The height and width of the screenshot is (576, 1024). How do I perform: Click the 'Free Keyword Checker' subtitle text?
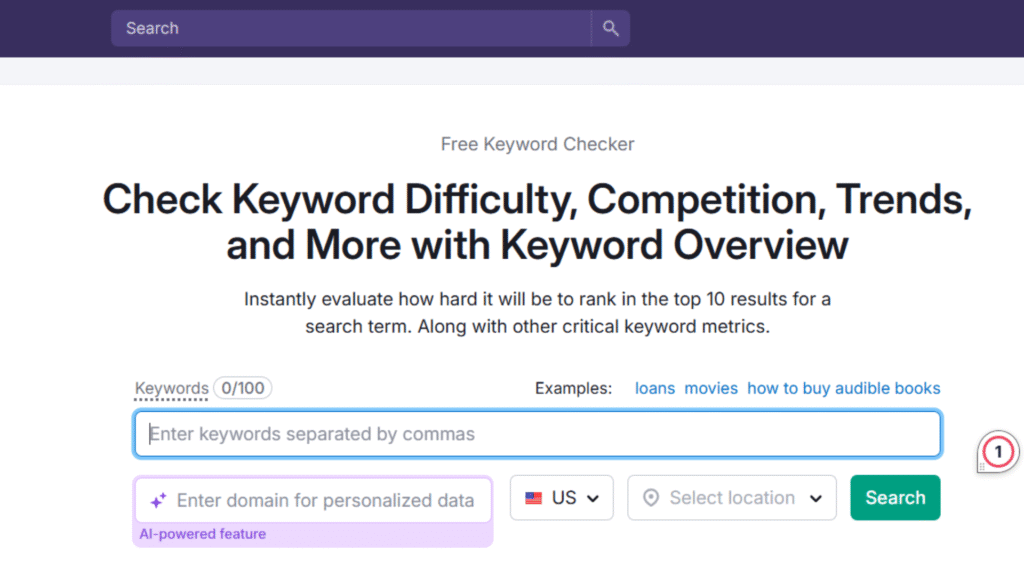(x=537, y=144)
